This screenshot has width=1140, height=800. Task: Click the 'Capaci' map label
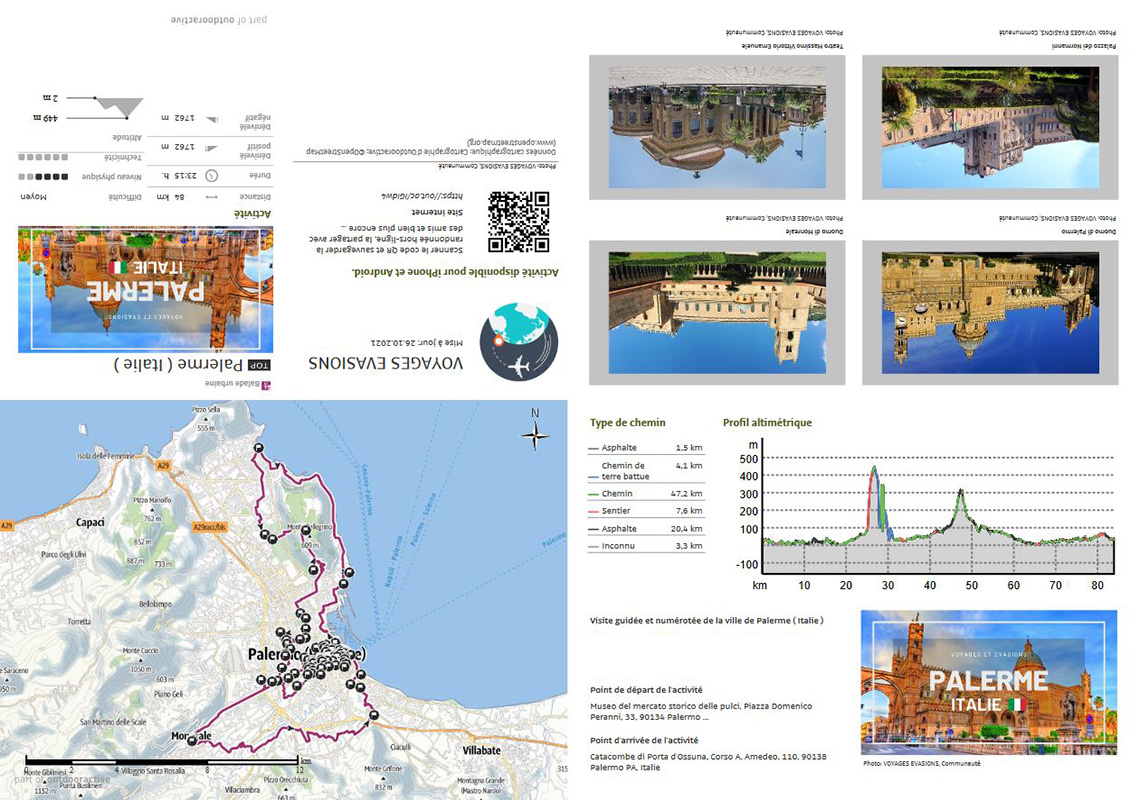click(90, 522)
